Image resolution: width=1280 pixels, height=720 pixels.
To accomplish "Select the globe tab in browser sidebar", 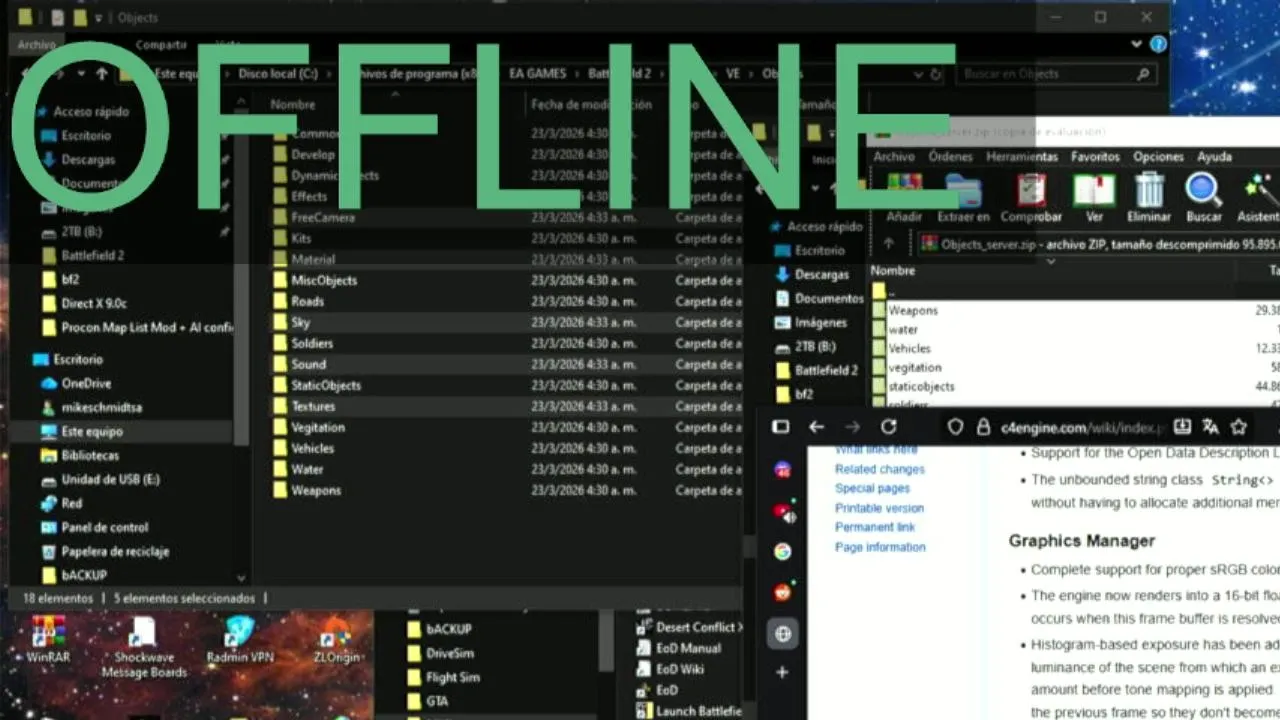I will (782, 634).
